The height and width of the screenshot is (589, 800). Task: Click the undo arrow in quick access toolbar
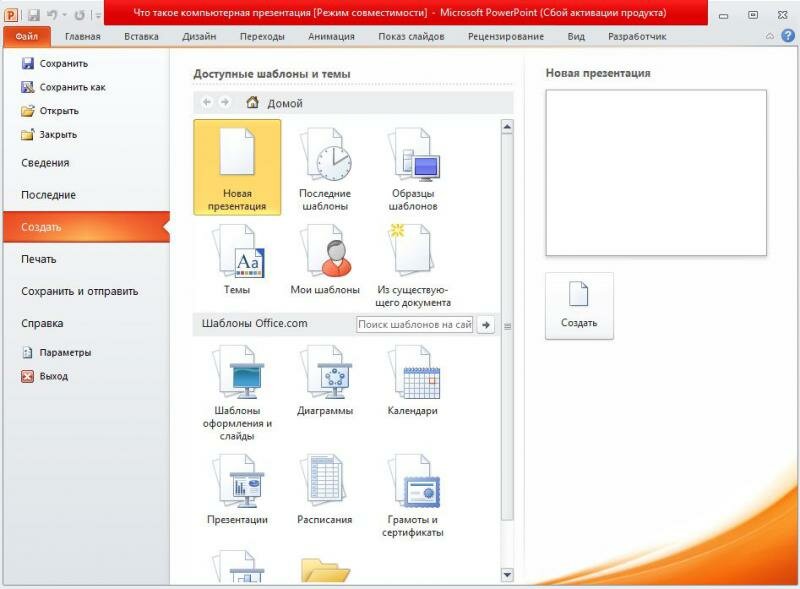[52, 15]
